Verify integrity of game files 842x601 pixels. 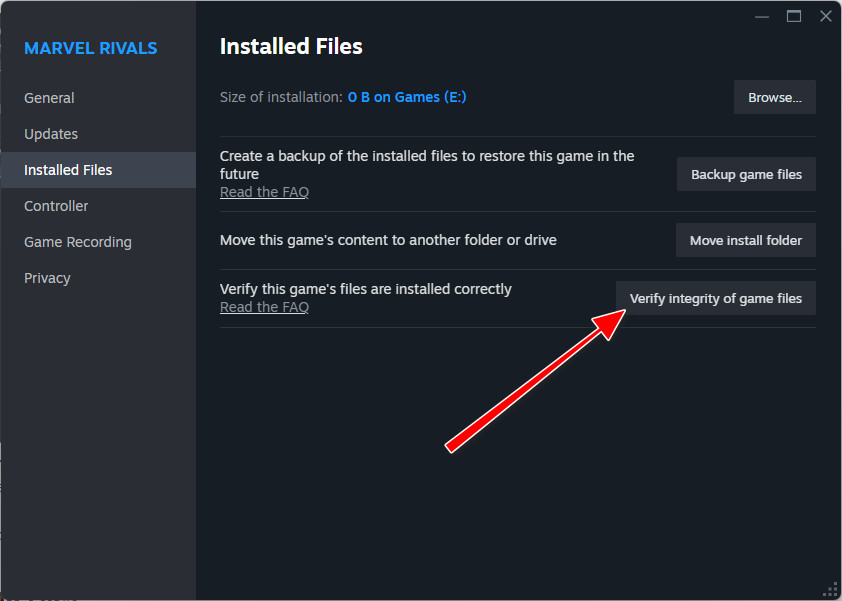coord(715,298)
